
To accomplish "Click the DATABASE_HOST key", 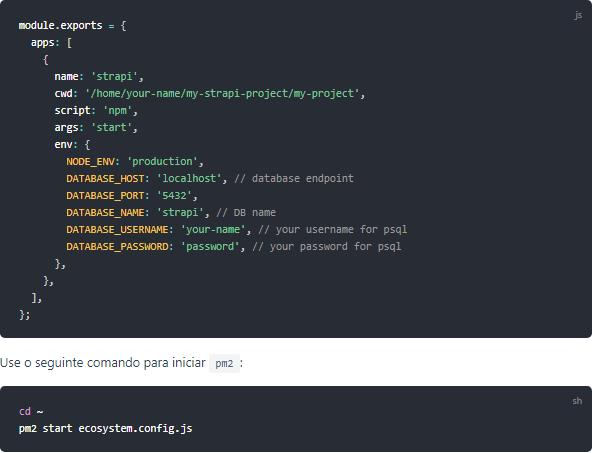I will click(x=105, y=179).
